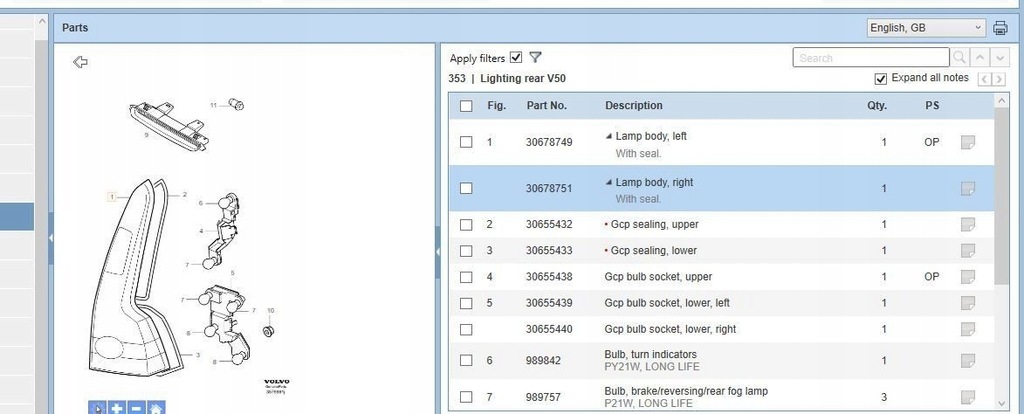Toggle the Expand all notes checkbox

(880, 78)
